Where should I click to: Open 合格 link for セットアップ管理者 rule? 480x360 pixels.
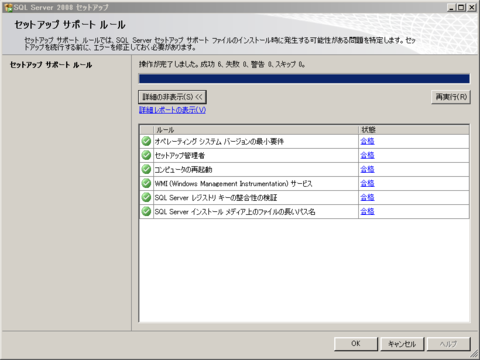click(367, 155)
